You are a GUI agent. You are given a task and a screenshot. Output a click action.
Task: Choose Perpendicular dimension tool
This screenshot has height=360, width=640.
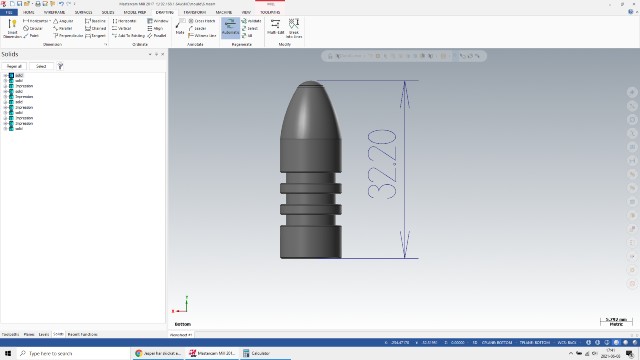68,36
